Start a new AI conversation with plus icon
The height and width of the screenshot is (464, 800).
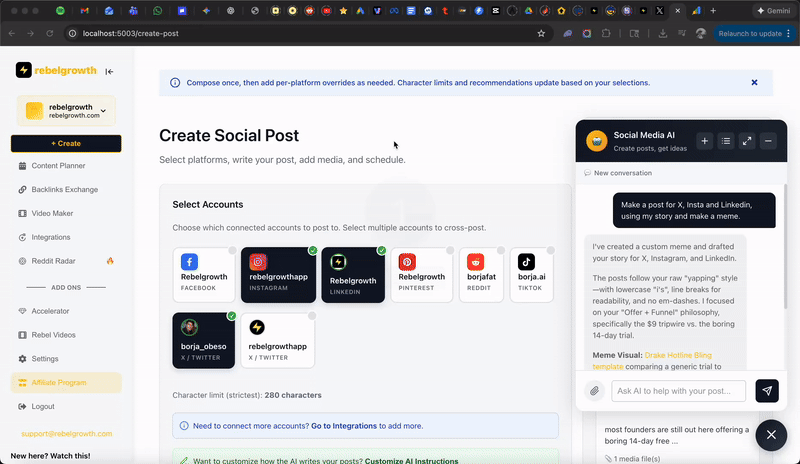tap(705, 141)
